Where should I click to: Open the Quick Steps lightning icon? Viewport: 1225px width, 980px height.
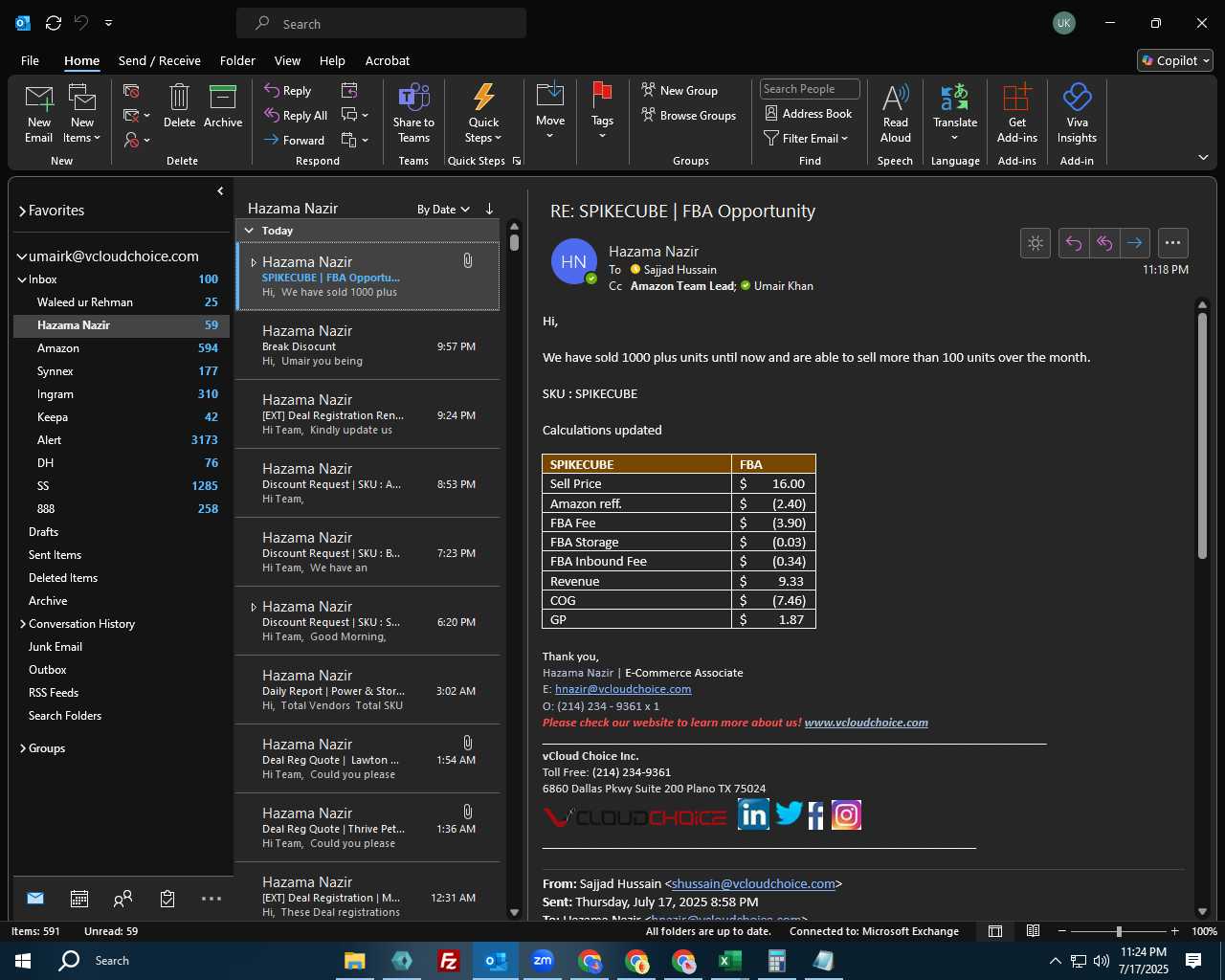483,98
